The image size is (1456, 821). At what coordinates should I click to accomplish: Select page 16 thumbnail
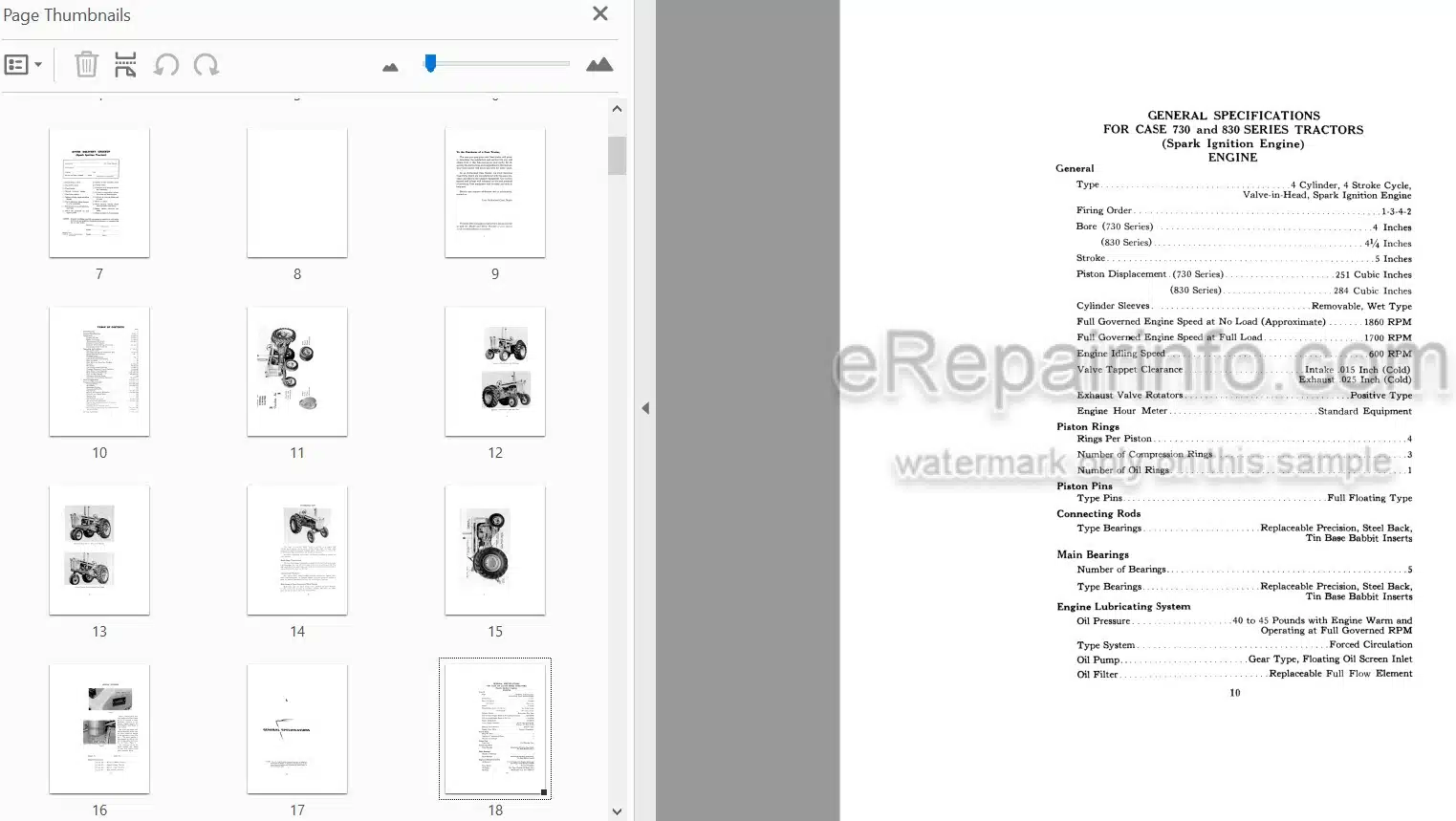coord(99,729)
